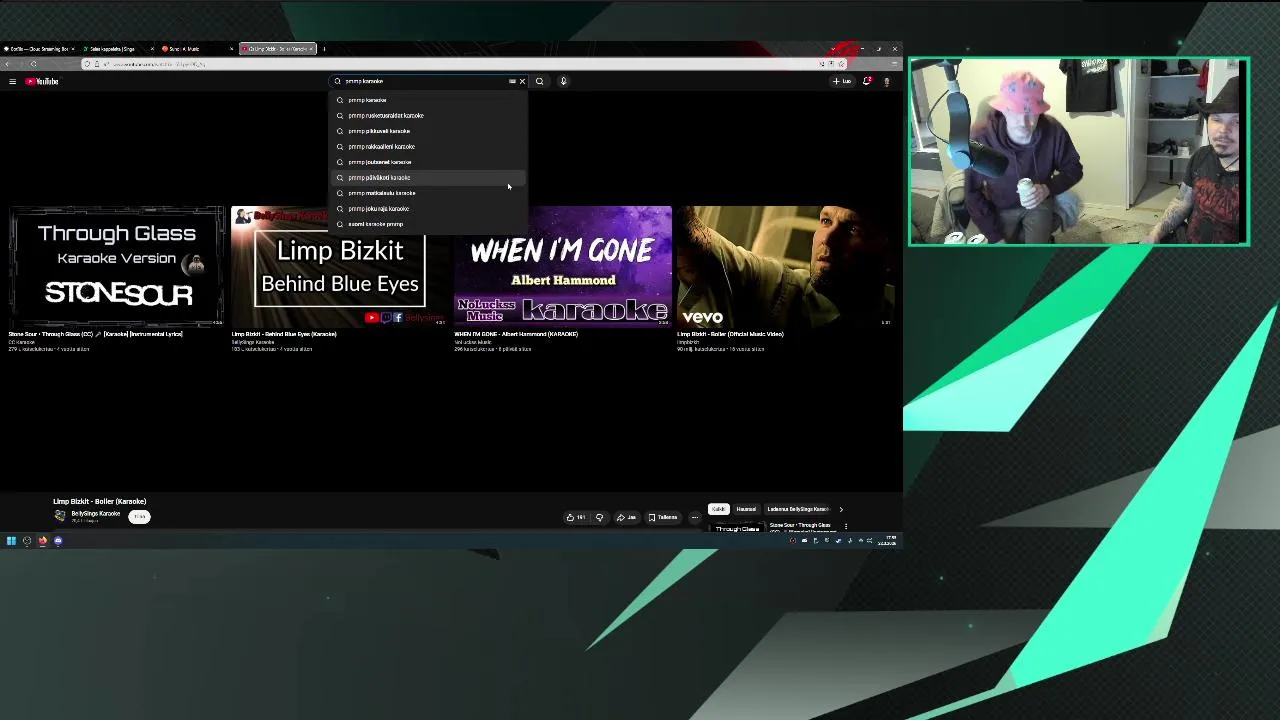
Task: Go back with browser back arrow
Action: [8, 64]
